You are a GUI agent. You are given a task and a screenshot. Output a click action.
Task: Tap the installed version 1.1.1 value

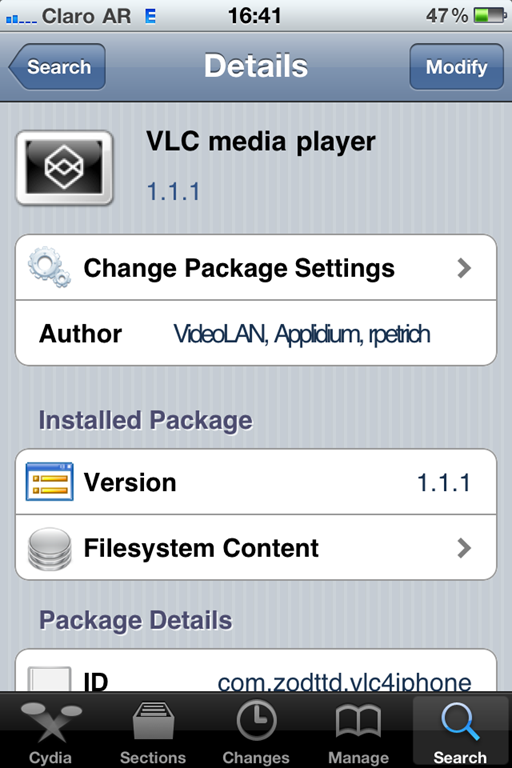click(444, 482)
